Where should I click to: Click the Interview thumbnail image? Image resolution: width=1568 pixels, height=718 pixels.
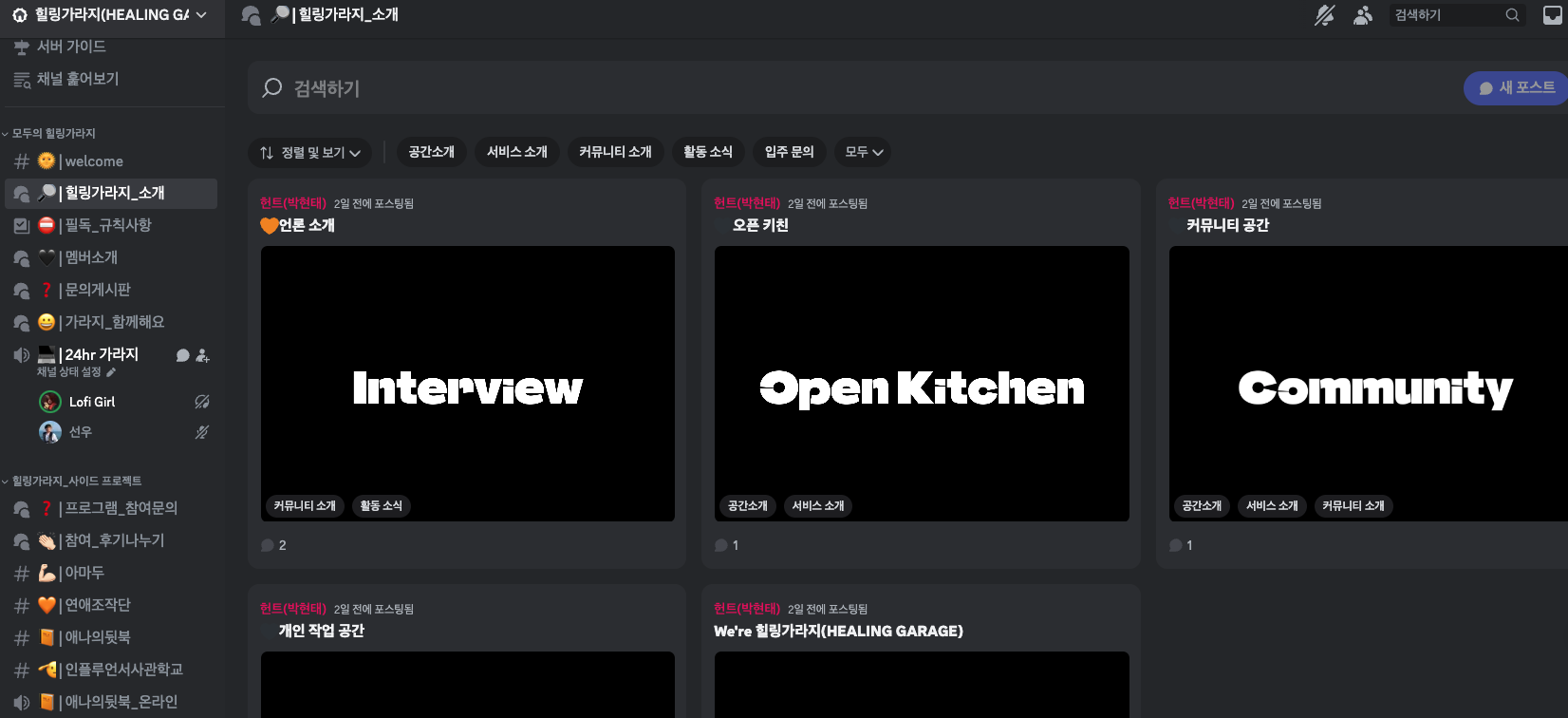point(468,384)
